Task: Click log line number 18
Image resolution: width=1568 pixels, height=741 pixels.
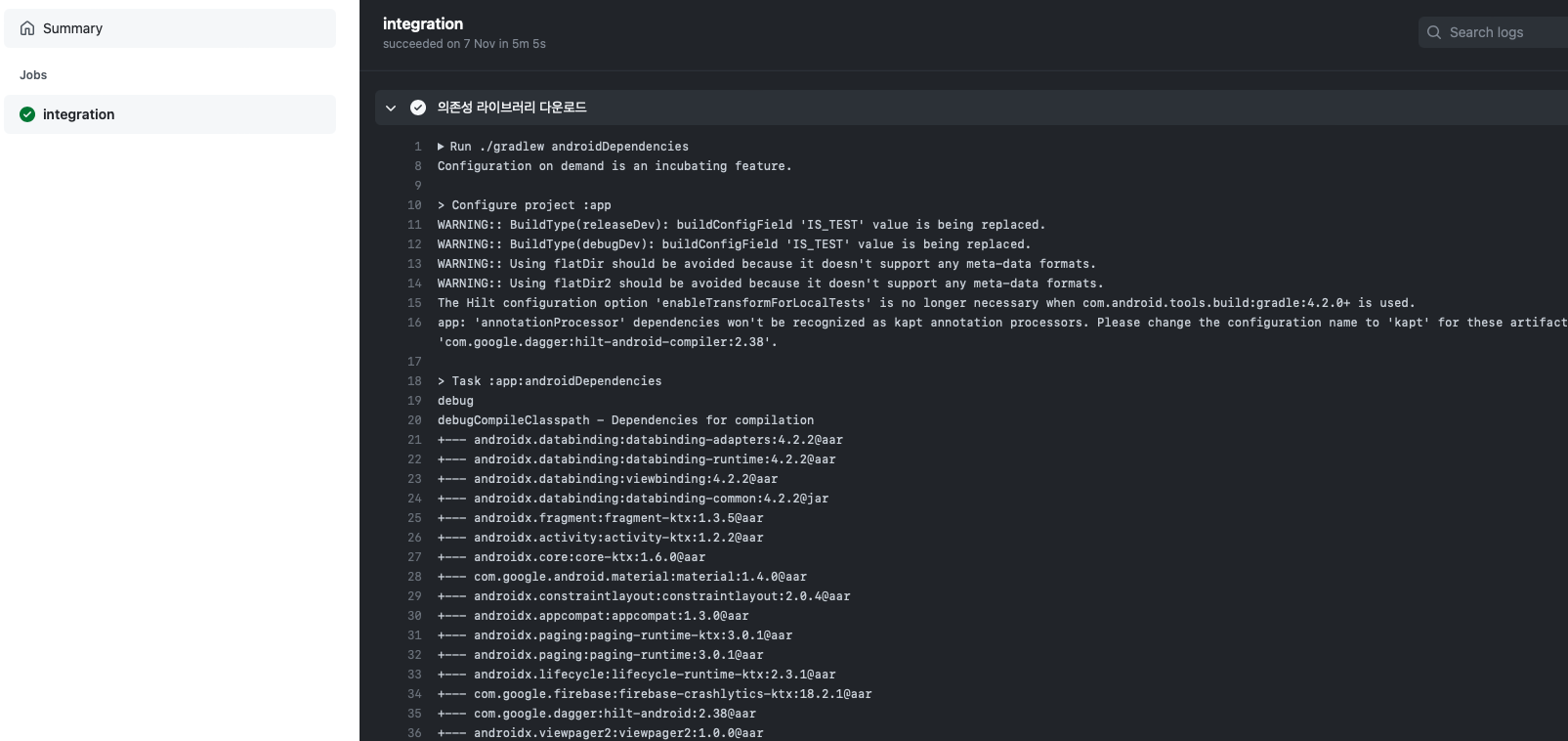Action: [414, 381]
